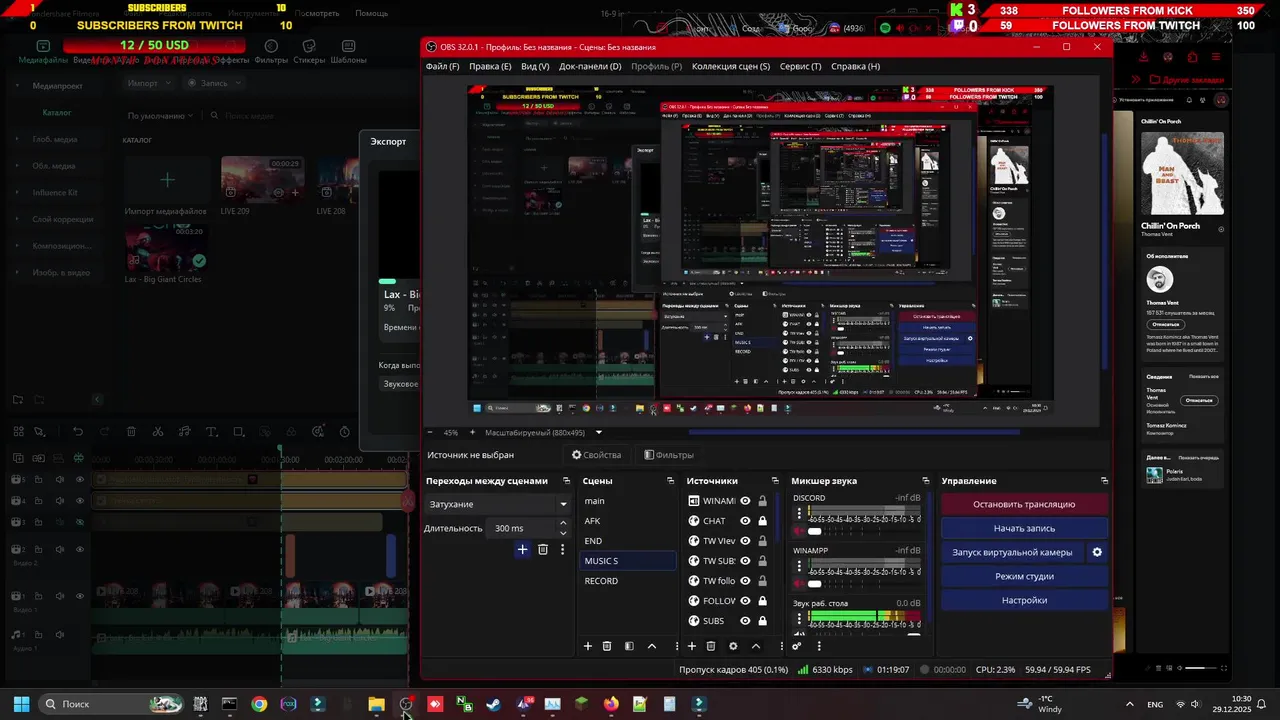Screen dimensions: 1280x720
Task: Open Шаблоны section in Filmora window
Action: [x=349, y=53]
